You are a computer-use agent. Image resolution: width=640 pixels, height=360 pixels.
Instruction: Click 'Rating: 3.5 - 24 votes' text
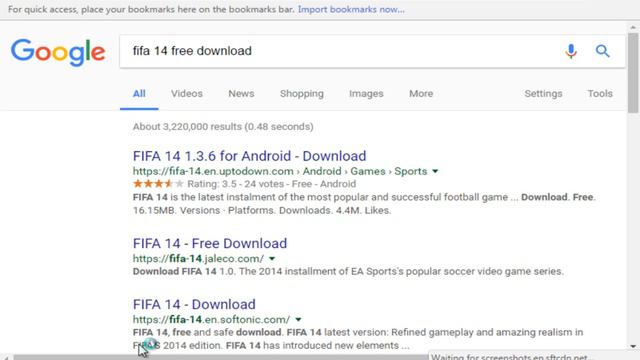[237, 184]
